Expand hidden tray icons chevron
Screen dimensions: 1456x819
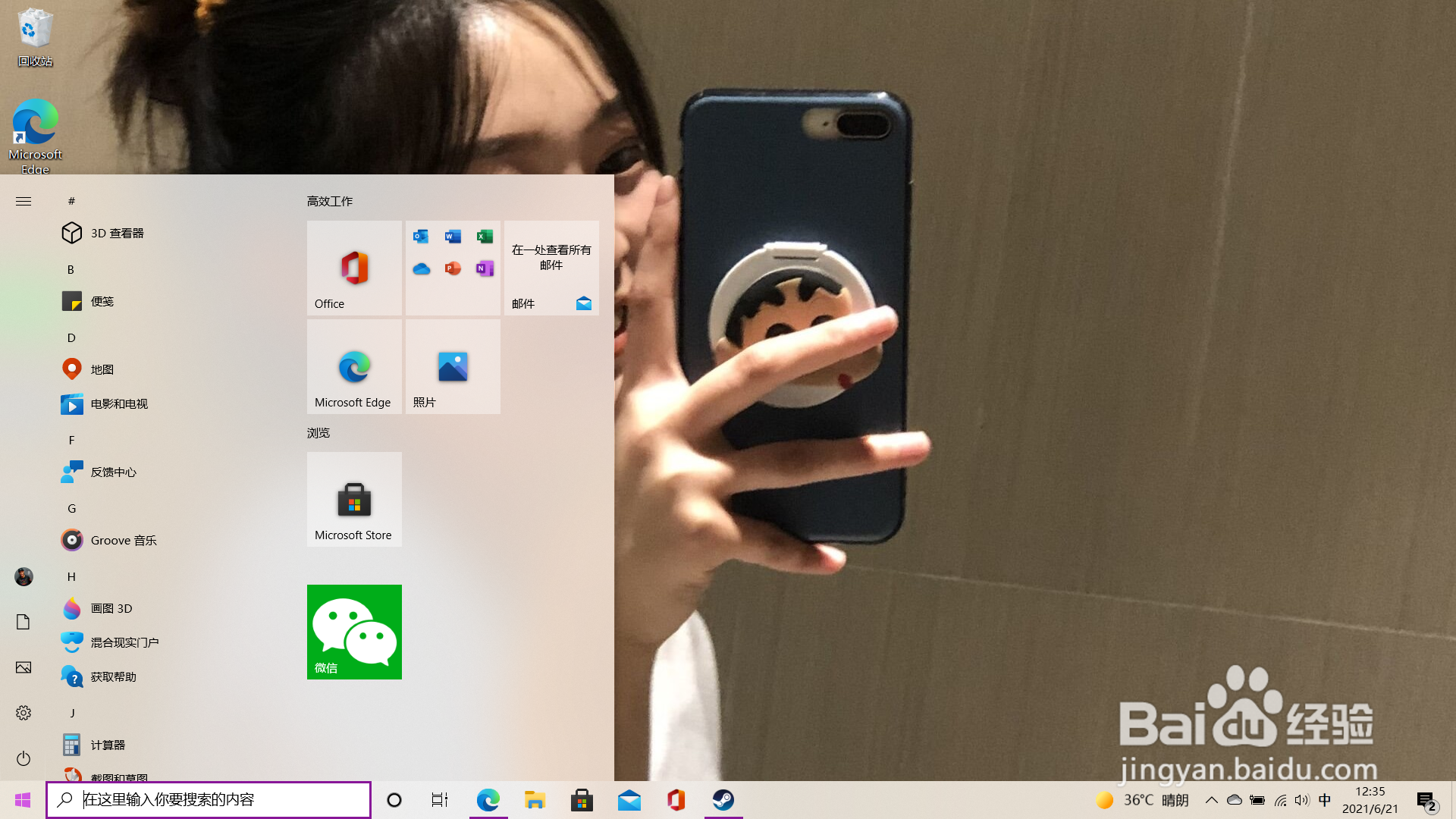pyautogui.click(x=1211, y=800)
